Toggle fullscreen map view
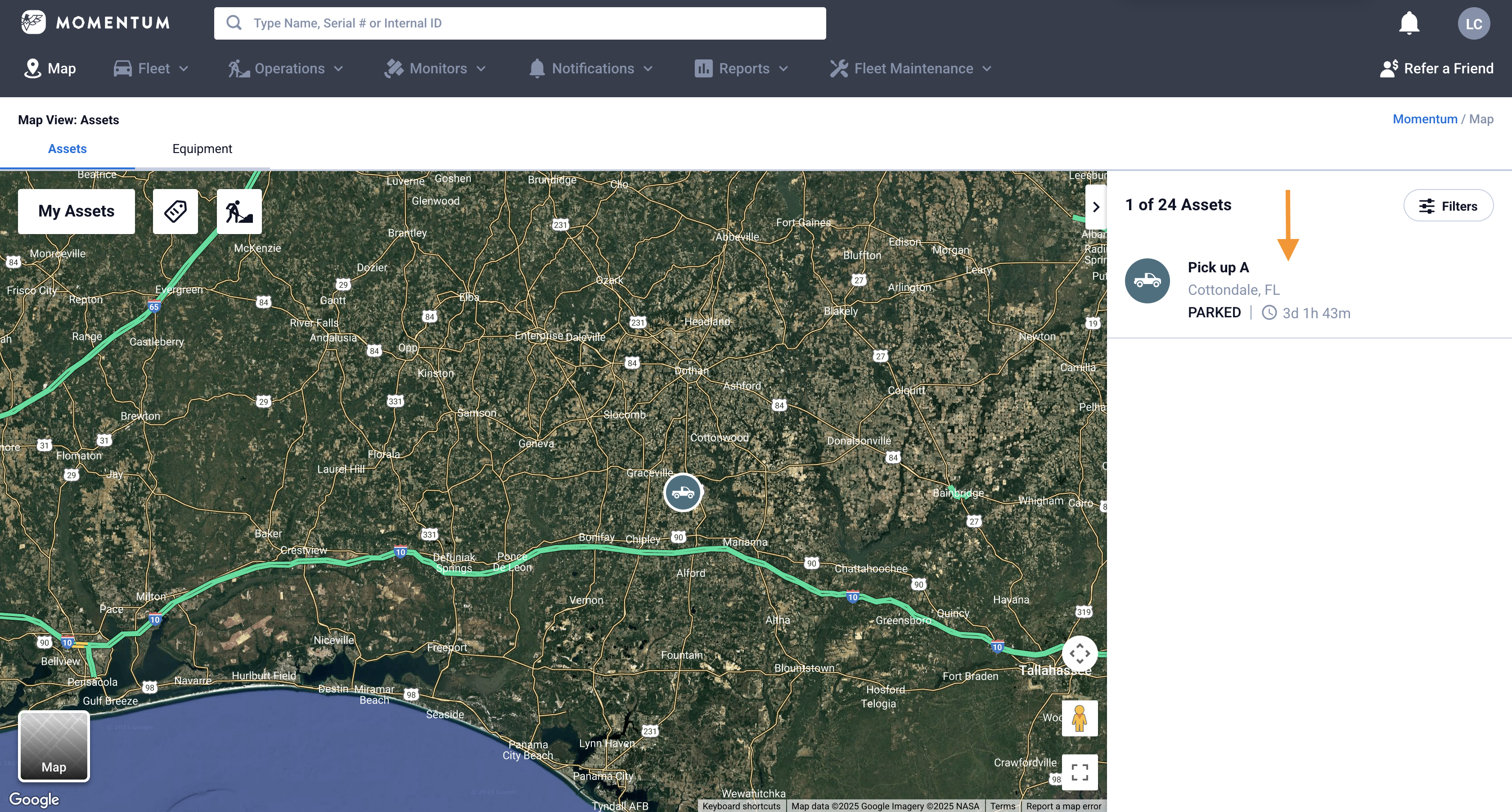 1080,772
